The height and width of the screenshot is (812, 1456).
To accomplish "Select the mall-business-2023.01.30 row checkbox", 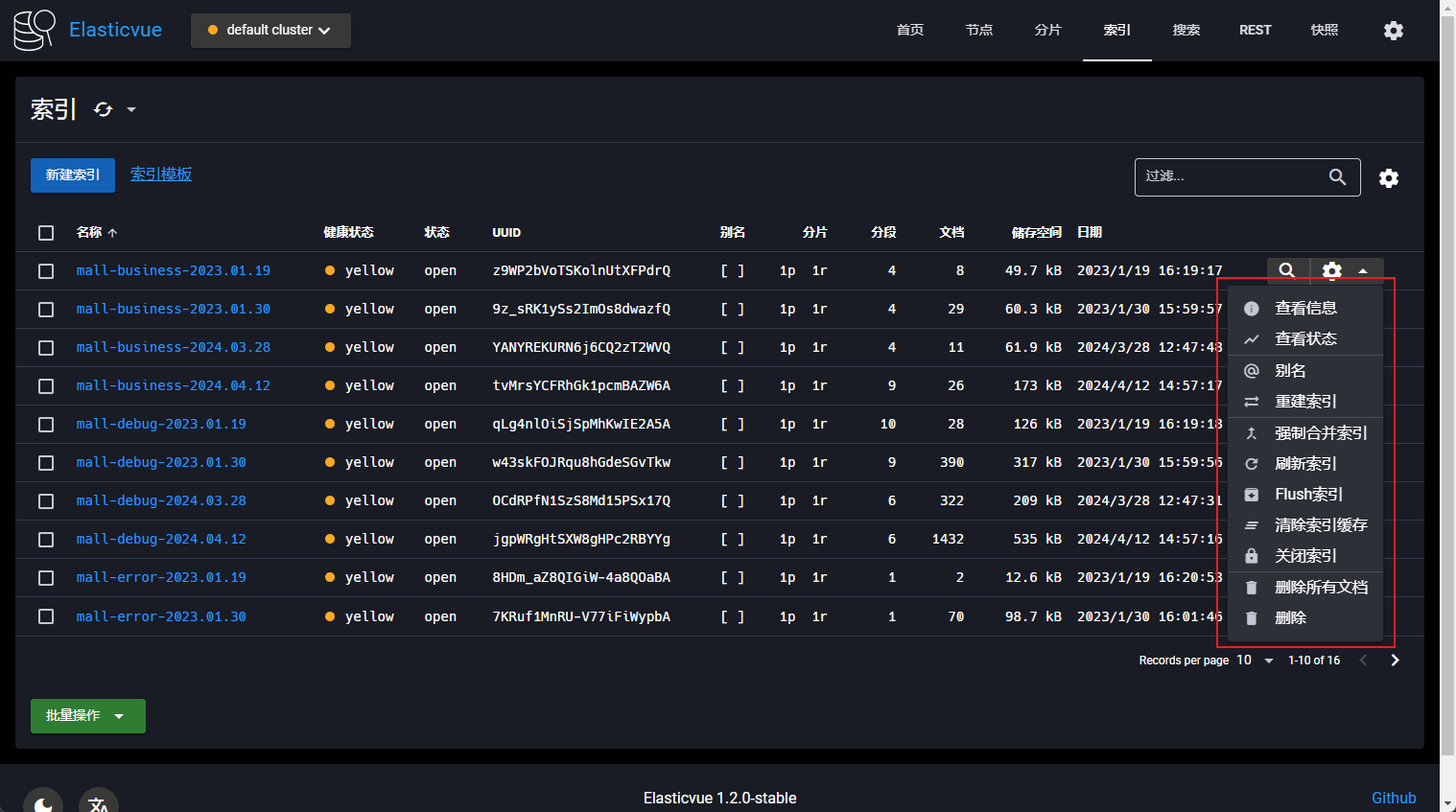I will [46, 310].
